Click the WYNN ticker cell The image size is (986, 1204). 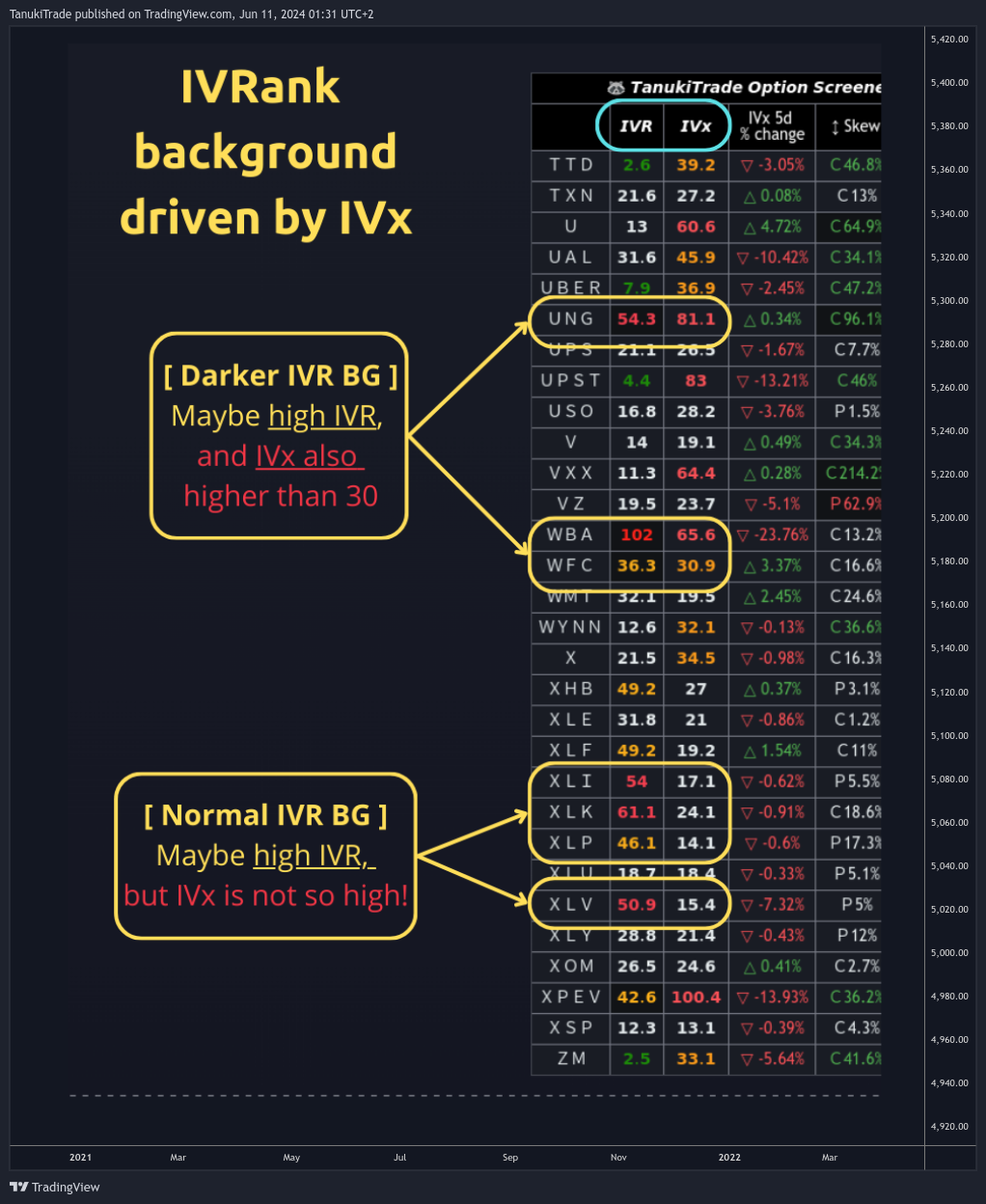point(570,628)
